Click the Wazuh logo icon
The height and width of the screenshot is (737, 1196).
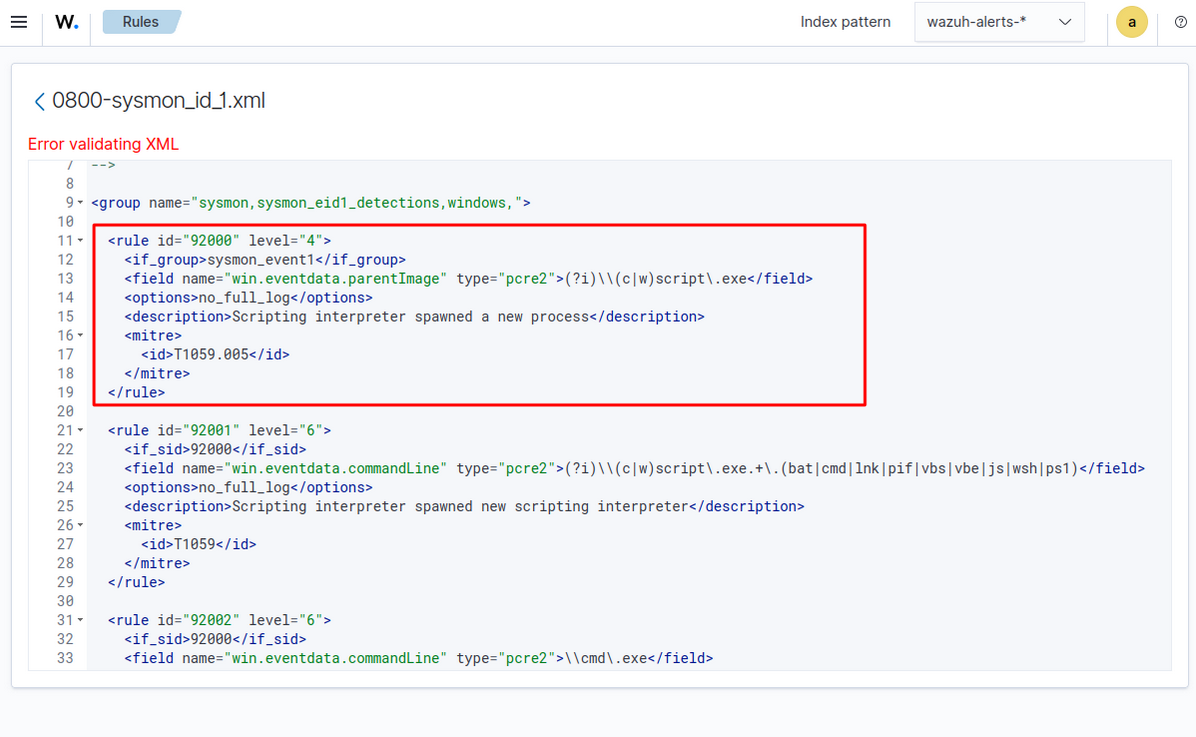(67, 22)
